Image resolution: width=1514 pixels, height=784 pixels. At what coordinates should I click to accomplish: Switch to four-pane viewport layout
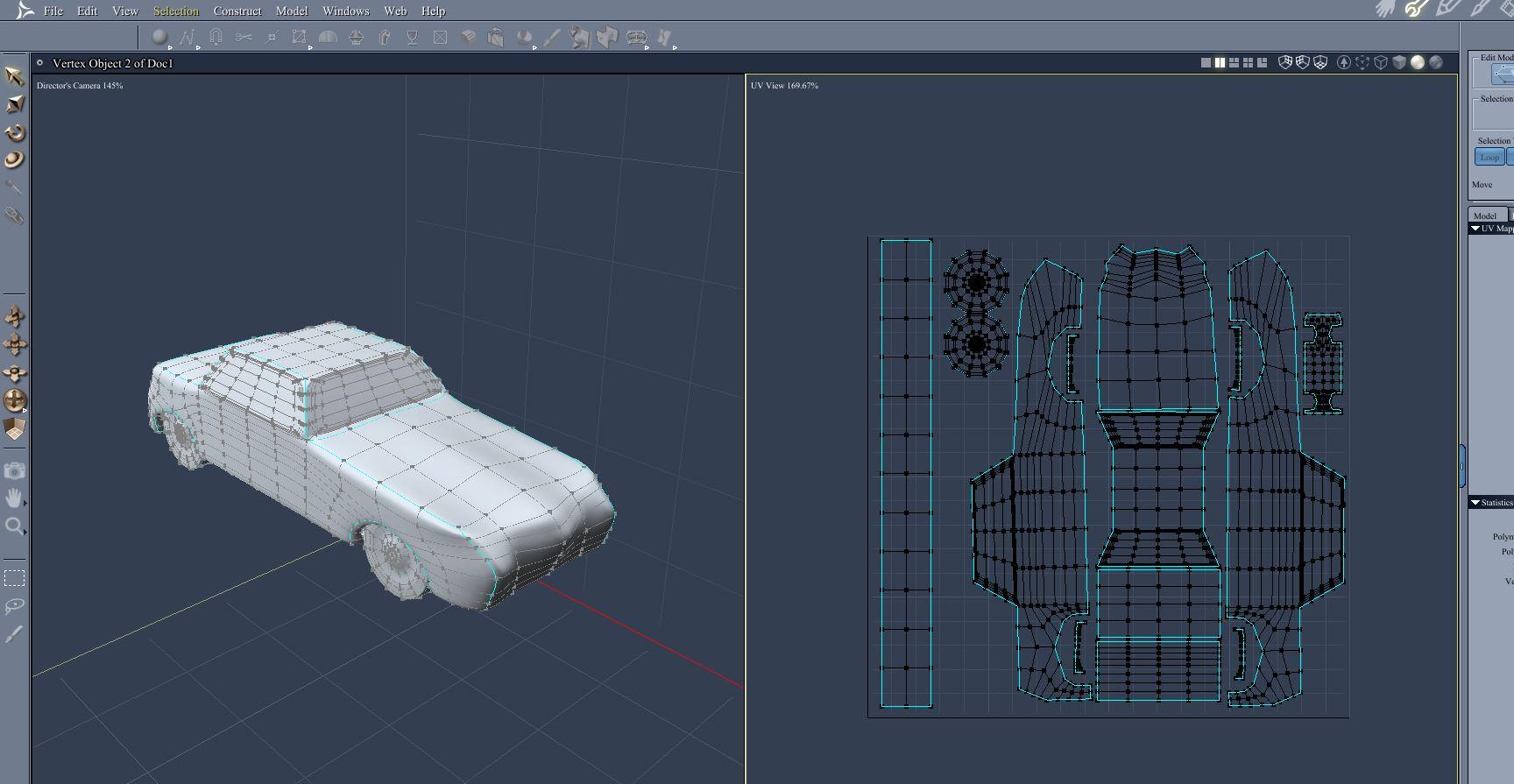tap(1248, 63)
